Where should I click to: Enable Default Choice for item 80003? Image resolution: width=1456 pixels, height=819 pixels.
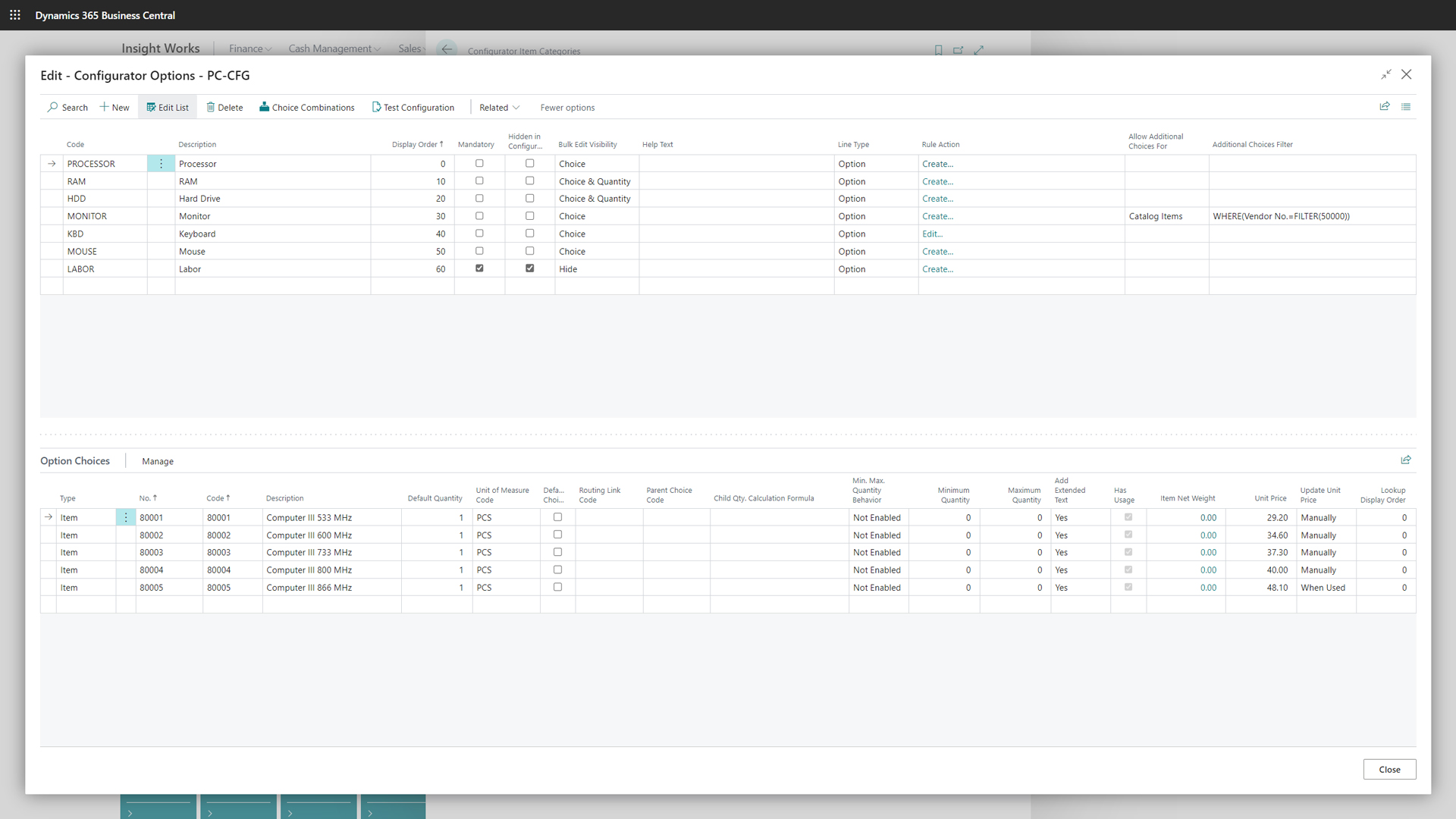click(x=557, y=552)
